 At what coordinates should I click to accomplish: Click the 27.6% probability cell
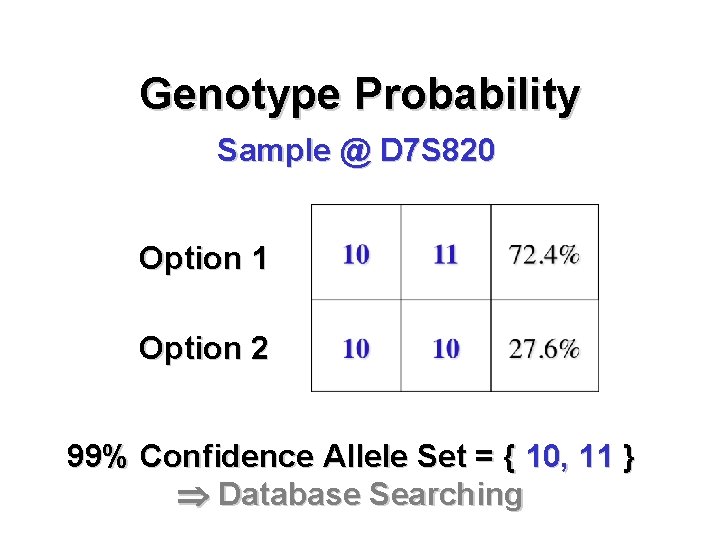(x=544, y=349)
